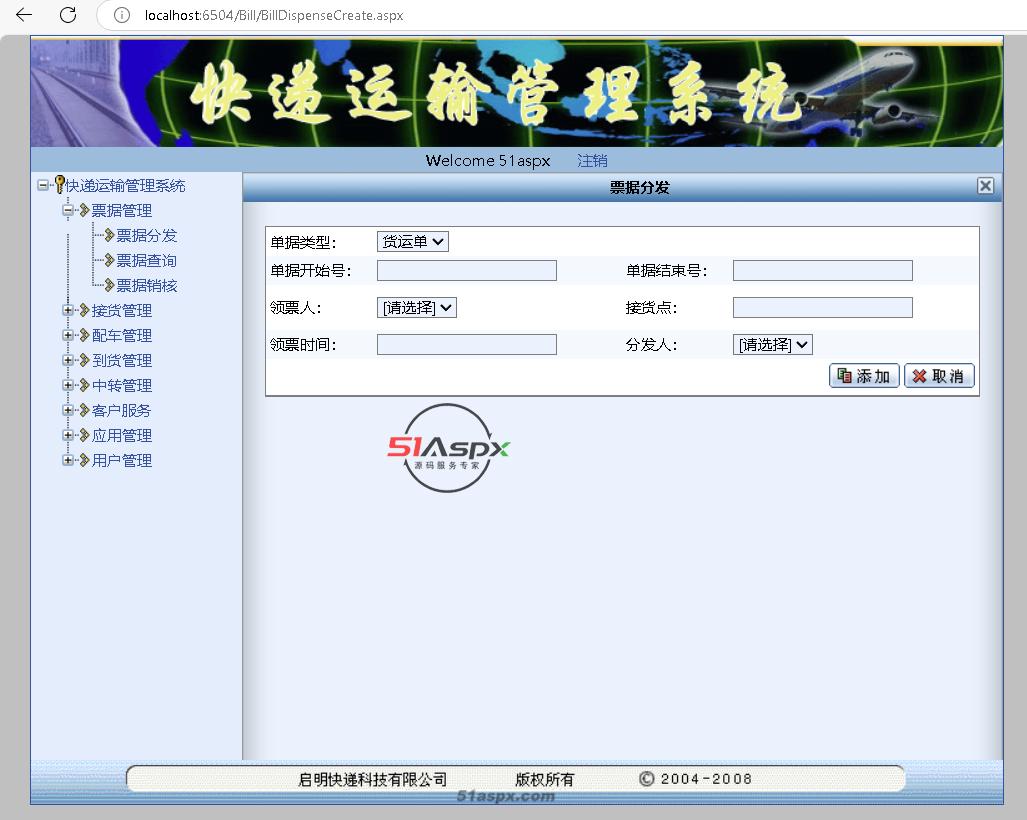
Task: Click the key icon of the root node
Action: tap(60, 185)
